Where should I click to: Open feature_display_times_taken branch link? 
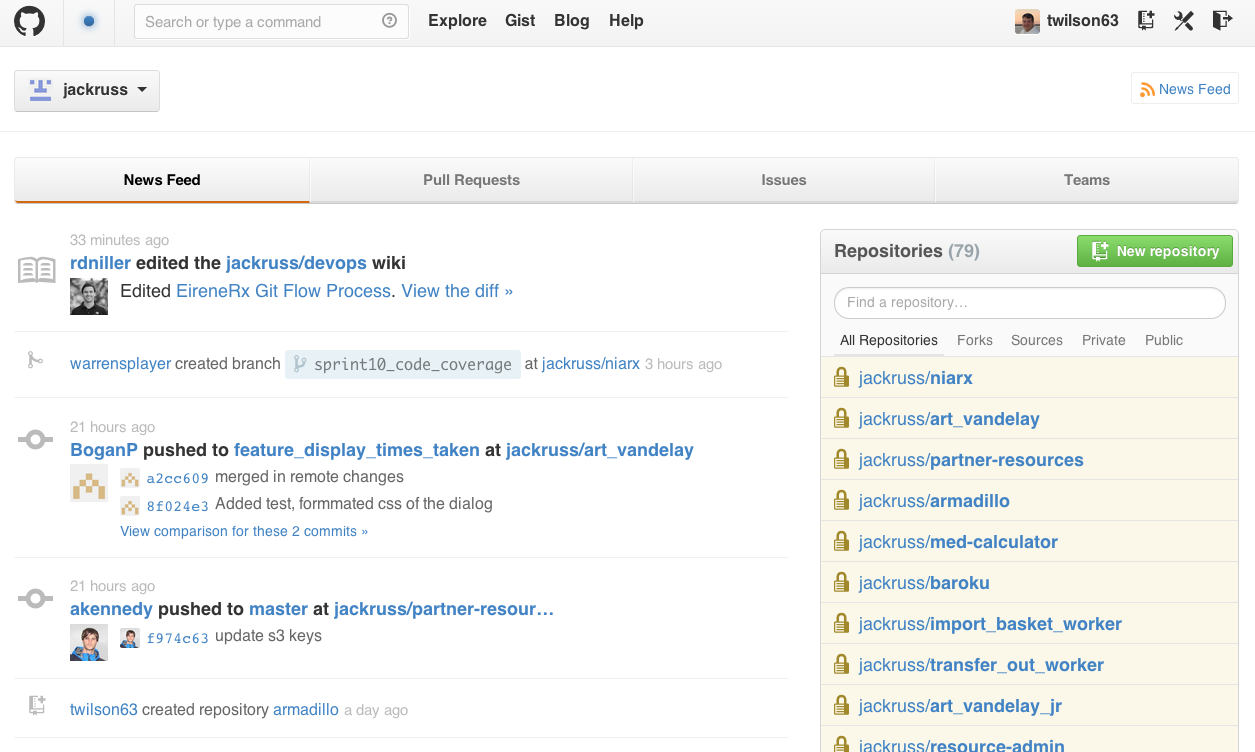pyautogui.click(x=357, y=450)
